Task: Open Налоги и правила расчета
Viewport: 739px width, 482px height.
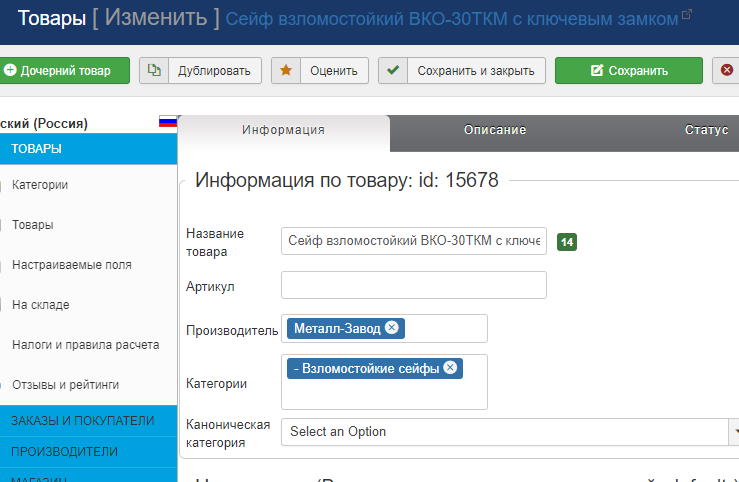Action: [x=85, y=345]
